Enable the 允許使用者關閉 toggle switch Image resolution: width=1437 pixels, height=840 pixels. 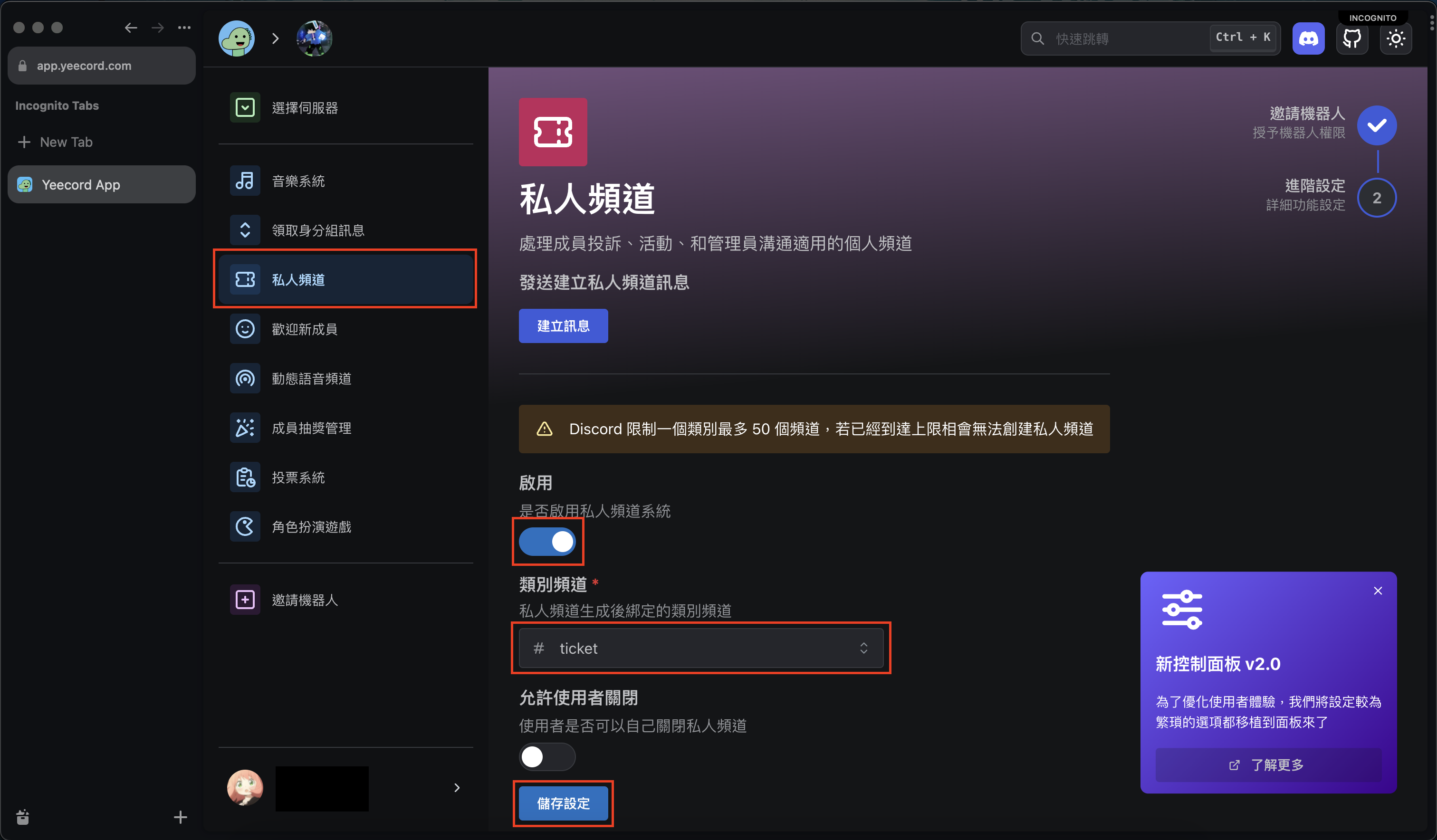click(x=547, y=757)
